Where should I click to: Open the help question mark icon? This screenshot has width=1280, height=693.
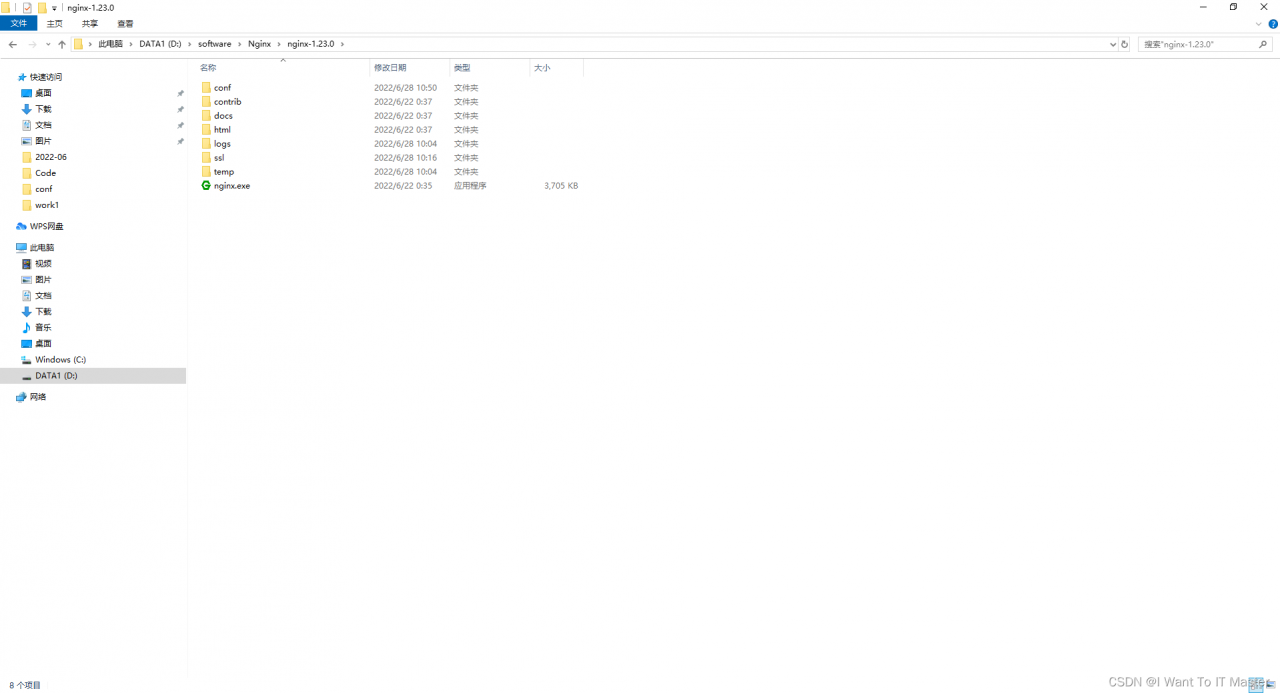click(x=1273, y=23)
